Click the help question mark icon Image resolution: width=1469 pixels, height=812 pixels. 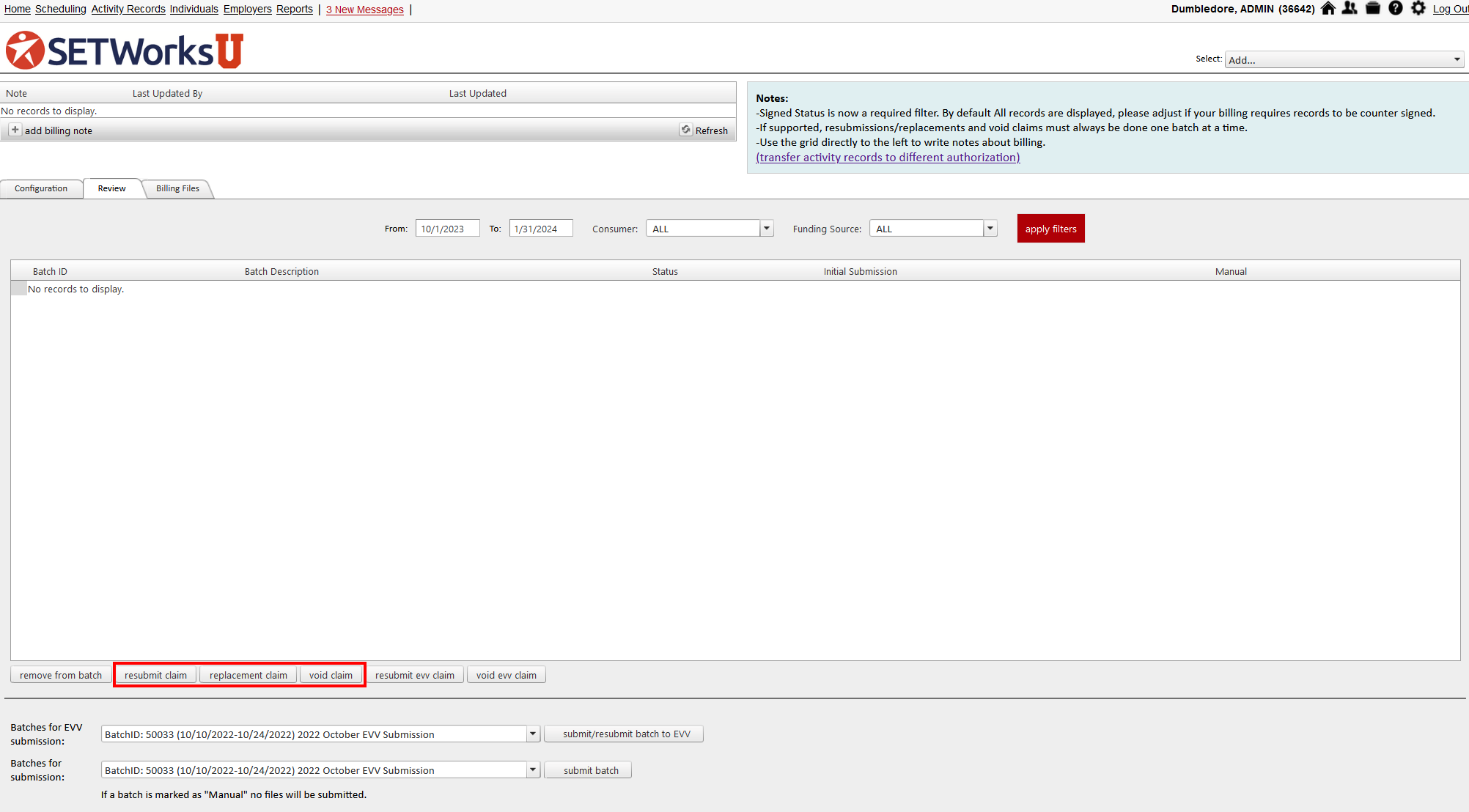coord(1396,9)
